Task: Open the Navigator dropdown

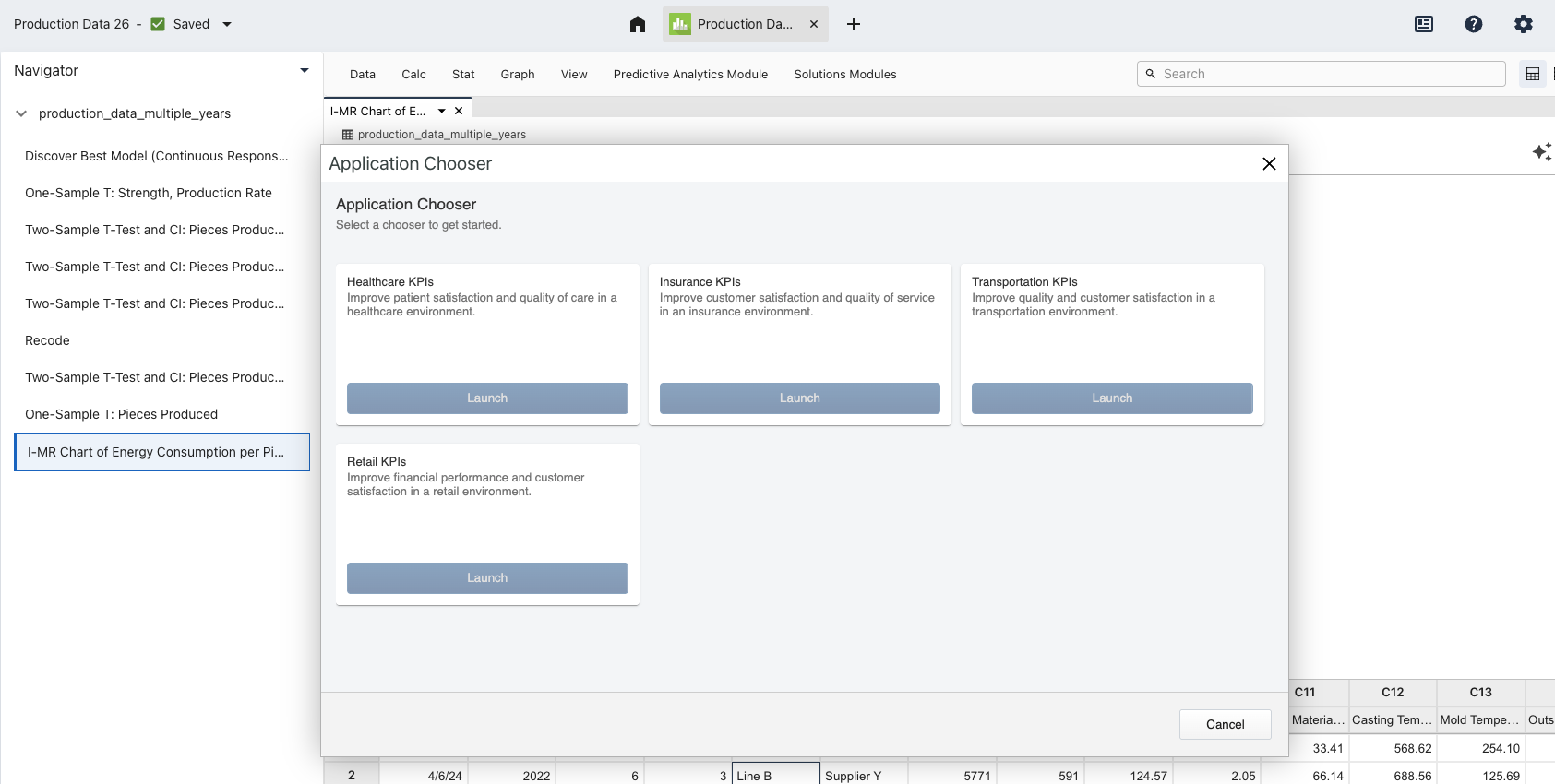Action: coord(305,70)
